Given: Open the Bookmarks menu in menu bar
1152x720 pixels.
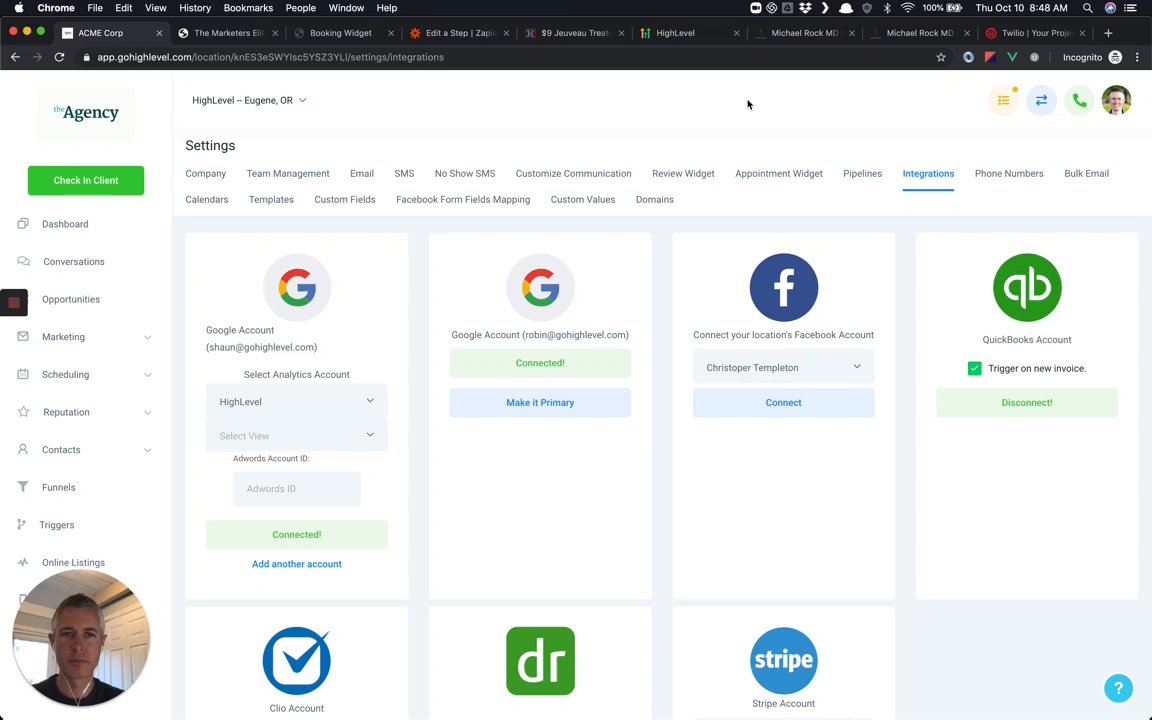Looking at the screenshot, I should (x=248, y=8).
